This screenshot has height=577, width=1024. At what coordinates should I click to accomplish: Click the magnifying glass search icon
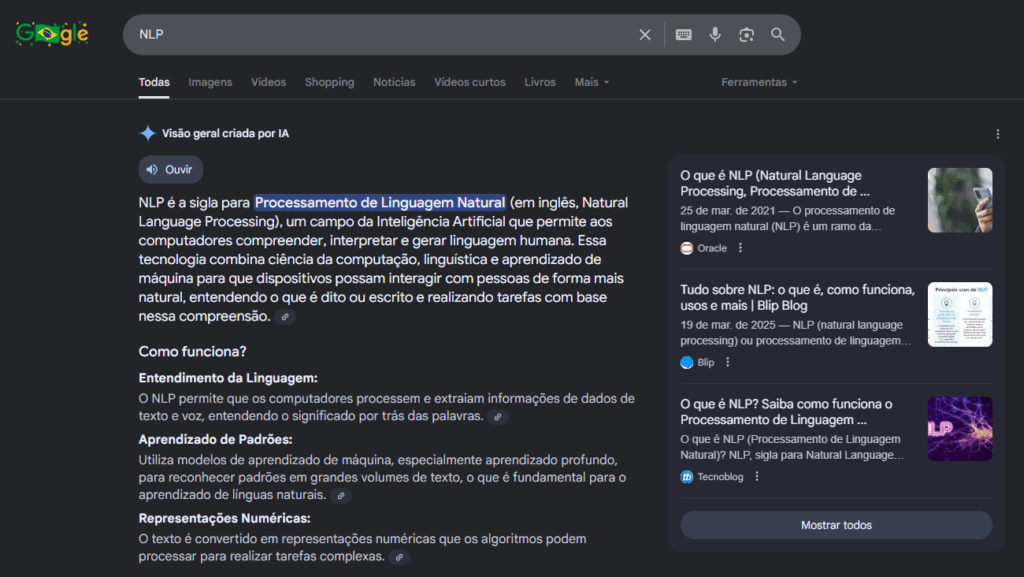pyautogui.click(x=778, y=35)
